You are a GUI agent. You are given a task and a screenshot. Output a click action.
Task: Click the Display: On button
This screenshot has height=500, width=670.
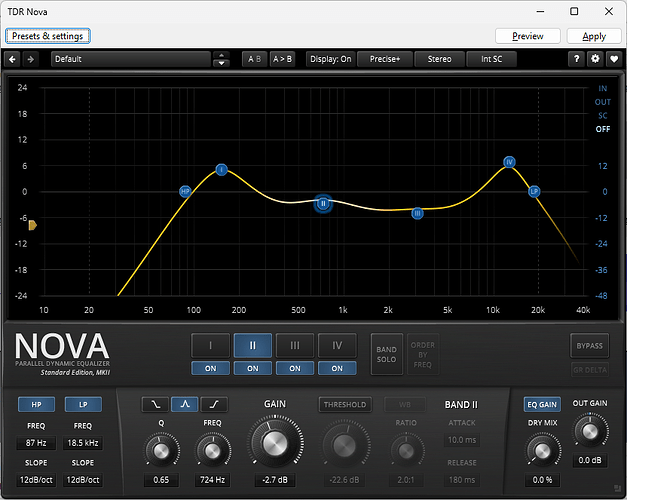click(331, 59)
